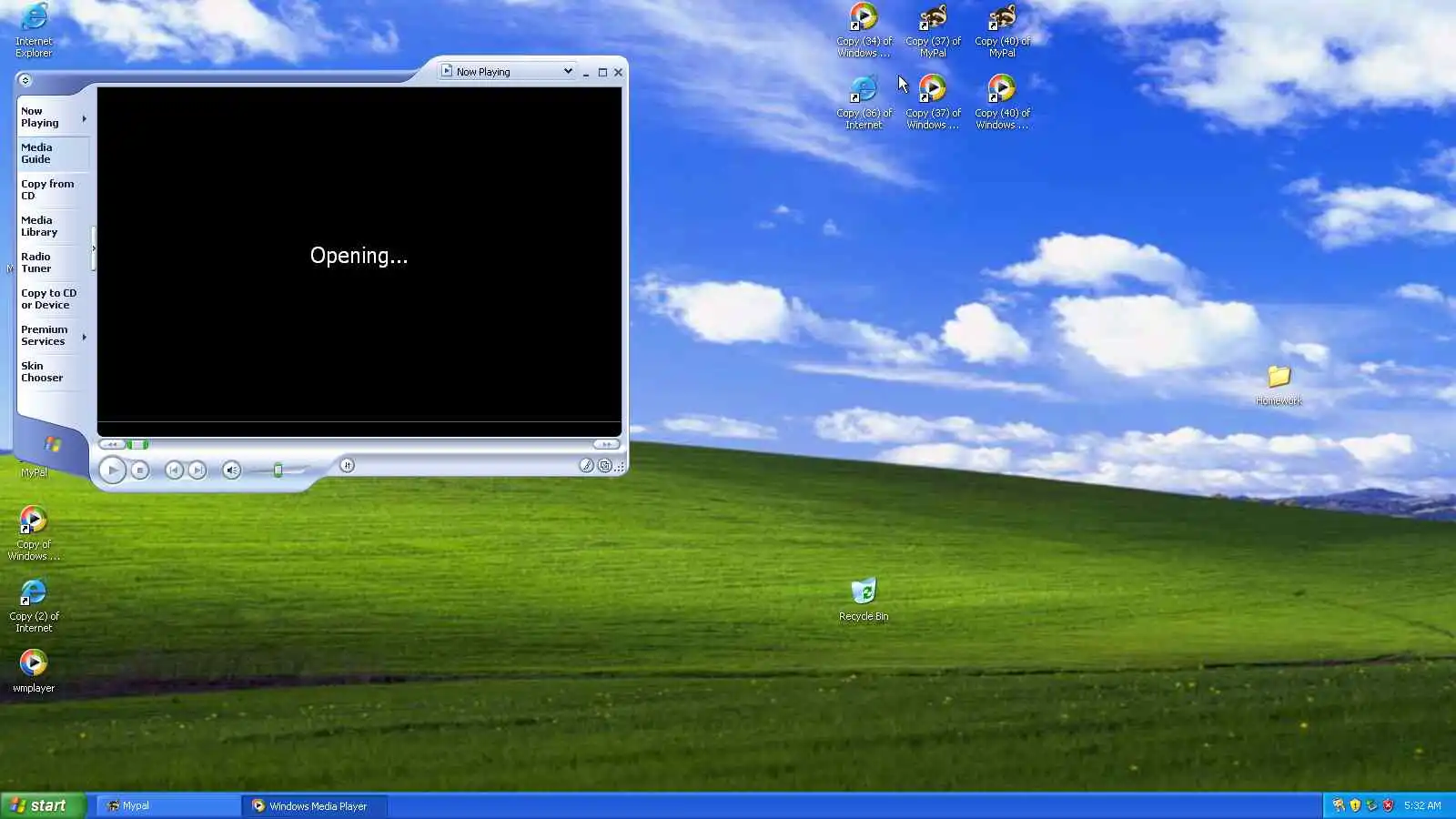Open the Start menu
1456x819 pixels.
click(x=44, y=805)
